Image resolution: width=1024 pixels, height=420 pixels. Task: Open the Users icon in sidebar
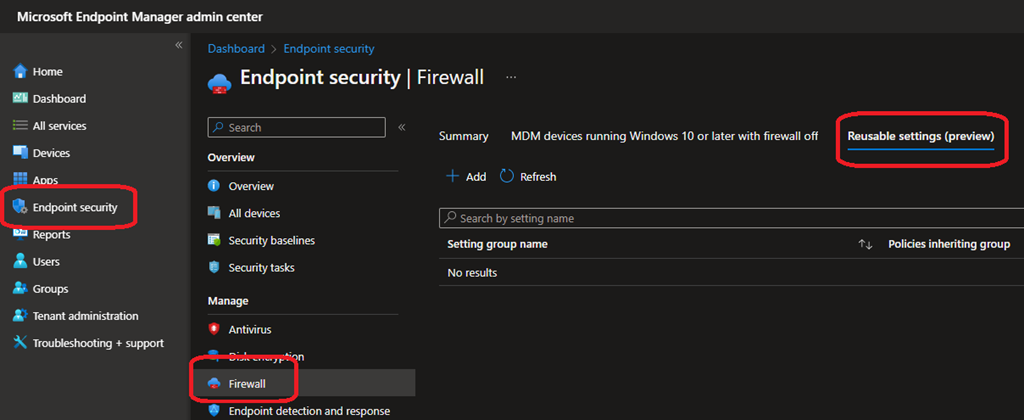pos(20,262)
